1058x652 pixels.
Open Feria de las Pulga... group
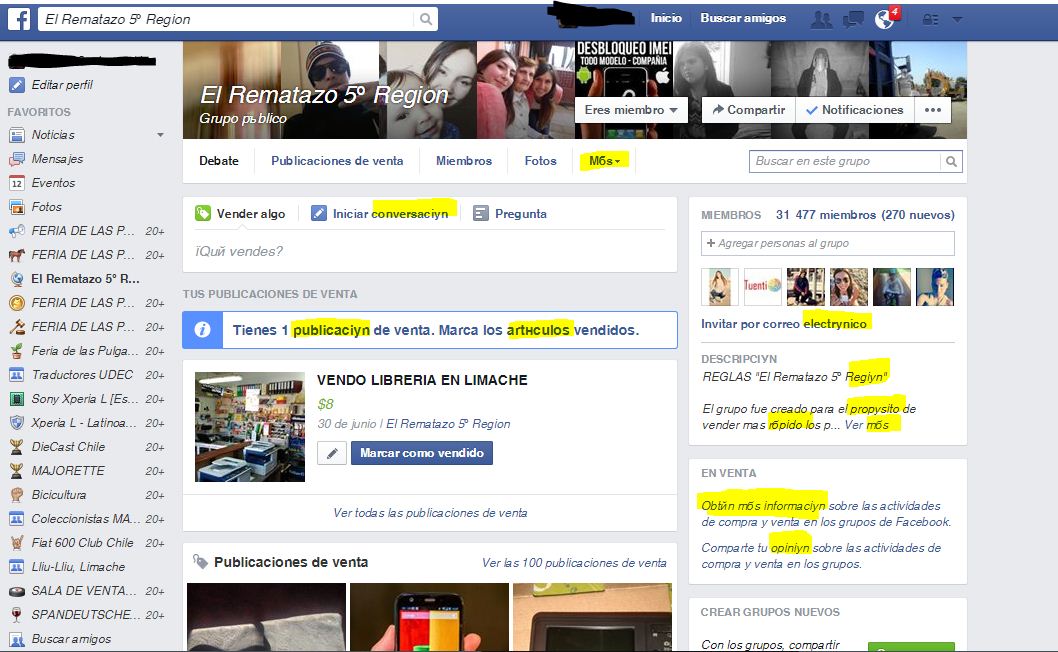[x=84, y=351]
